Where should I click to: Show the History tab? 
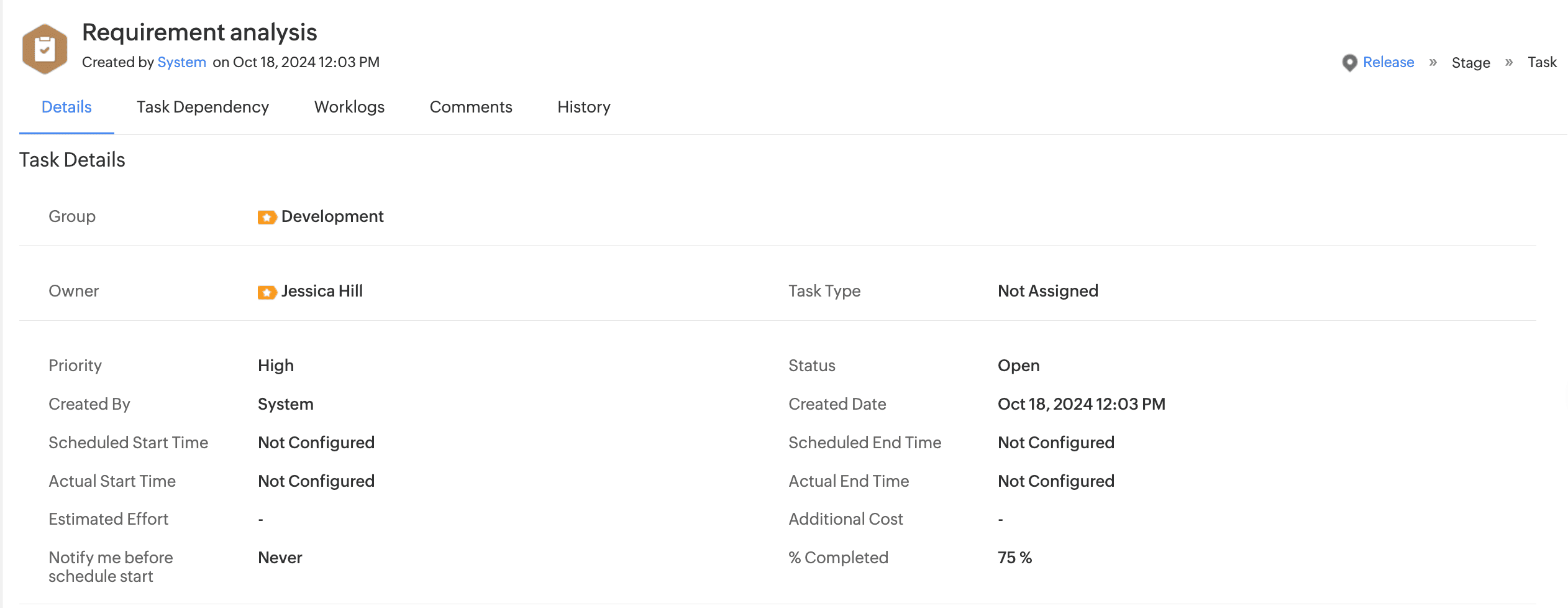point(583,107)
